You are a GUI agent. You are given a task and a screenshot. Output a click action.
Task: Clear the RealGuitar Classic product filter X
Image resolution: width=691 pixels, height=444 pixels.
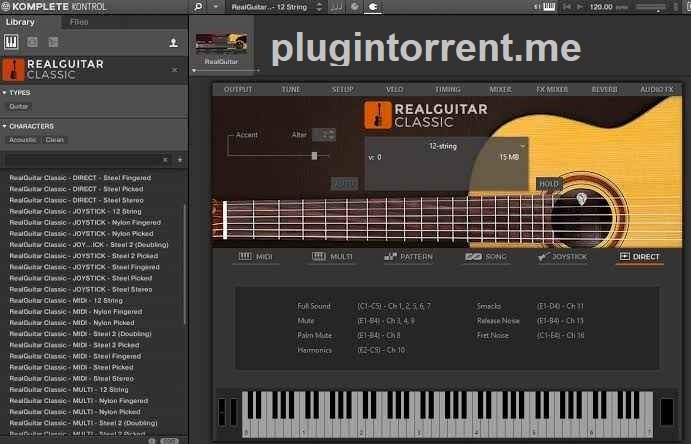click(175, 70)
